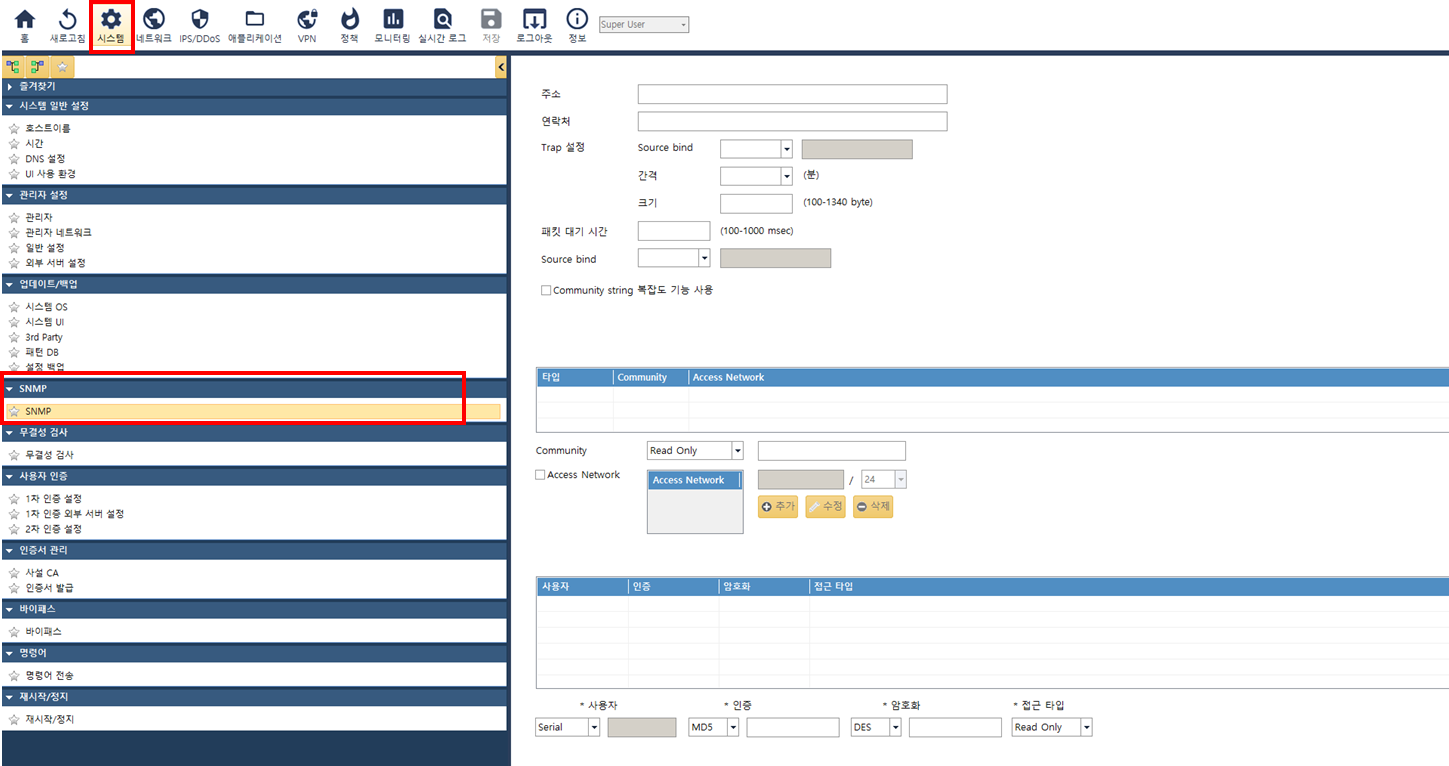Click the 수정 edit button

click(x=825, y=507)
